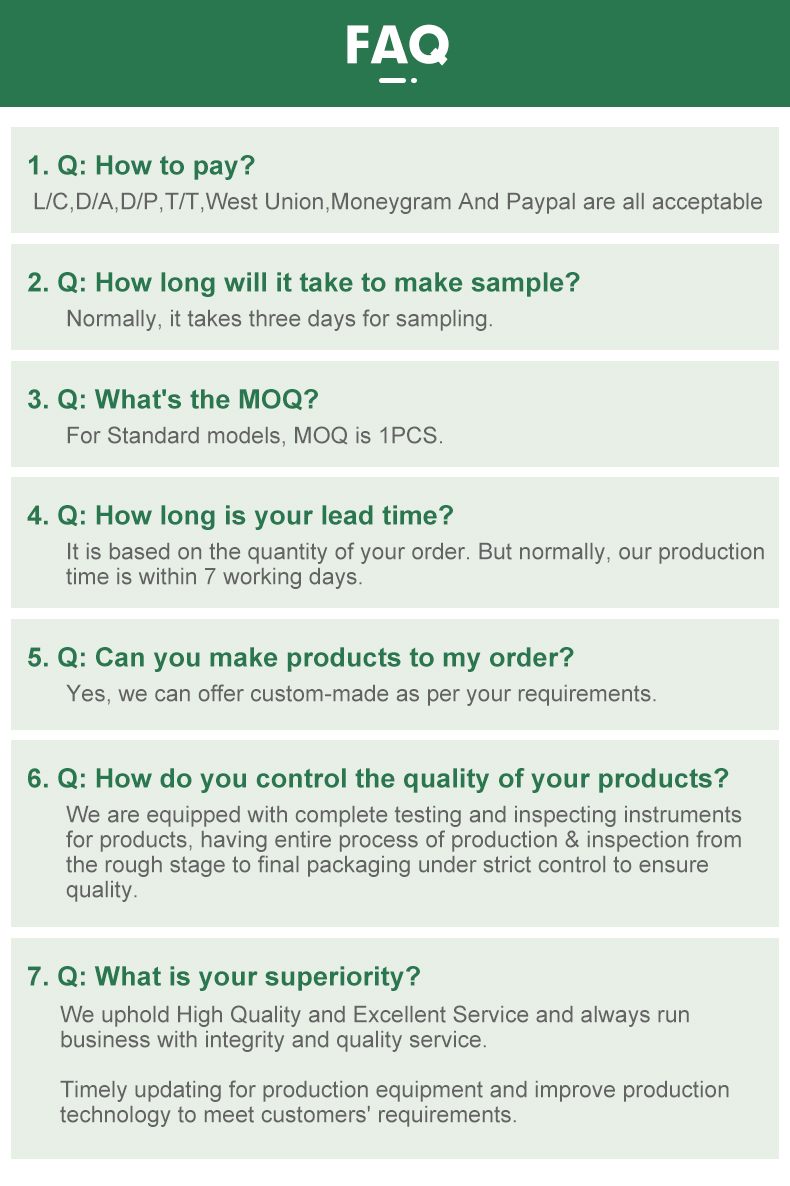This screenshot has height=1186, width=790.
Task: Select question 5 about custom products
Action: tap(300, 657)
